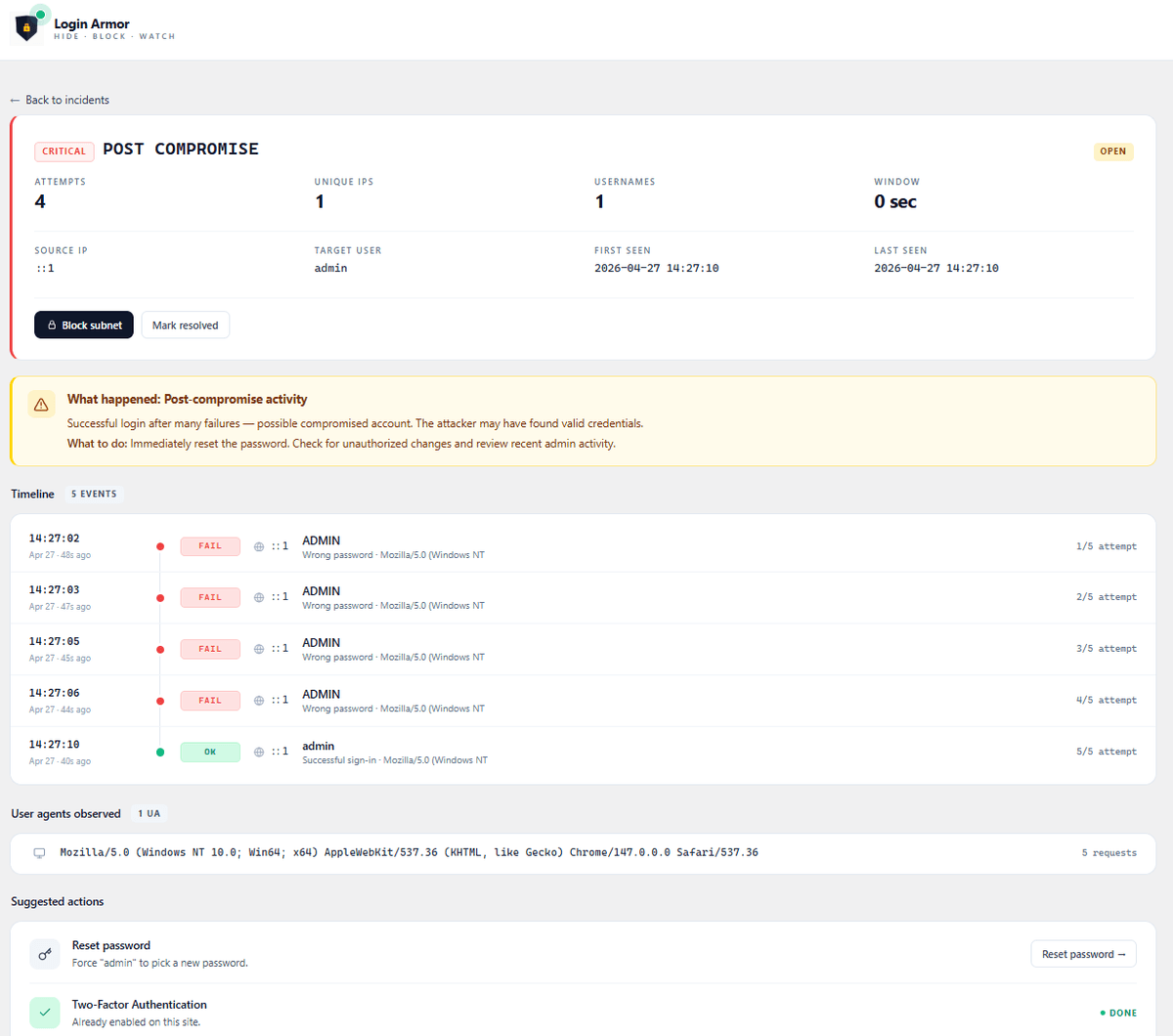Screen dimensions: 1173x1036
Task: Click the CRITICAL severity badge
Action: coord(65,151)
